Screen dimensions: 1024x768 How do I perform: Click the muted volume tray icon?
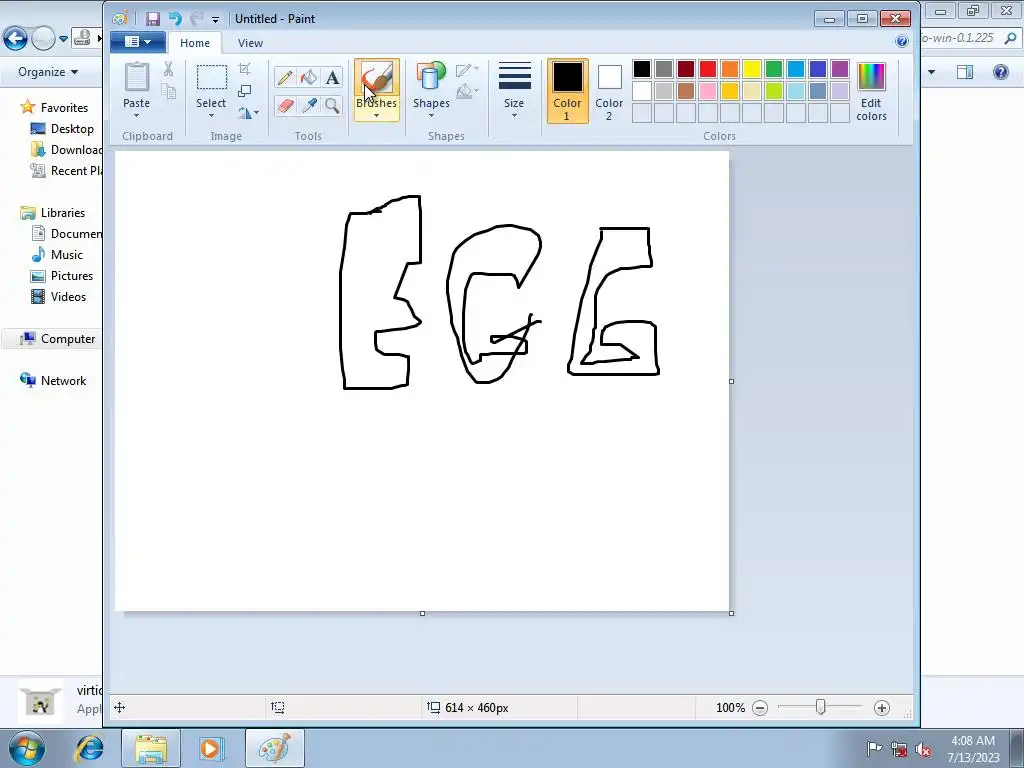point(923,749)
